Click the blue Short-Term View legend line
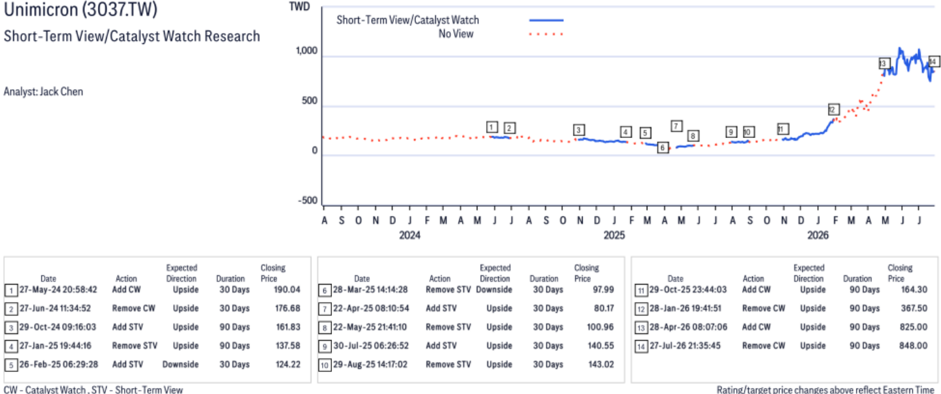 point(546,20)
